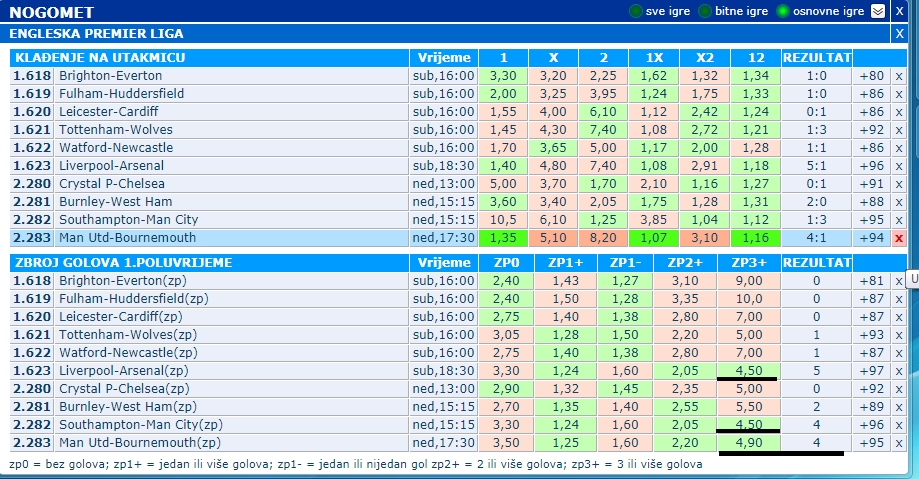Pick ZP0 odds 2,90 for Crystal P-Chelsea(zp)

[x=506, y=389]
